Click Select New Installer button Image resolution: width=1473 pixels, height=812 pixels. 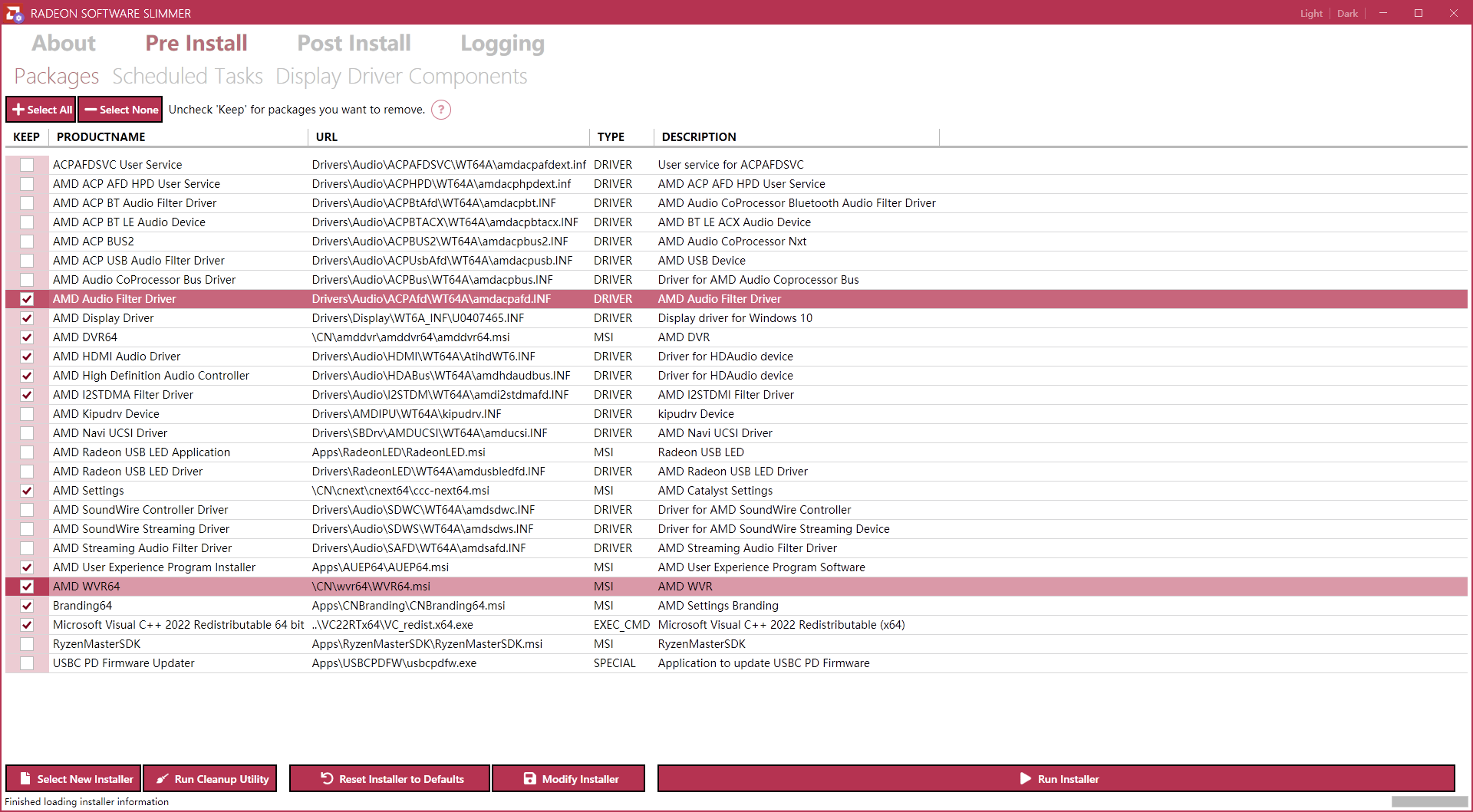pyautogui.click(x=74, y=778)
